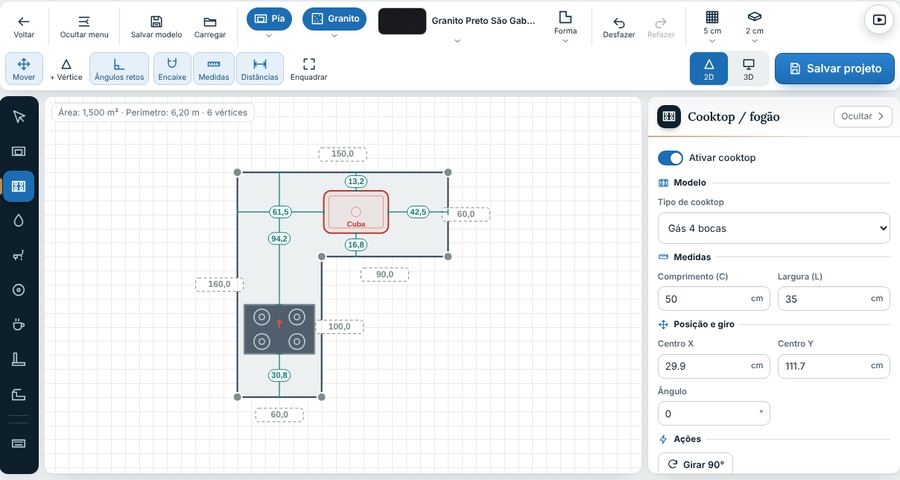This screenshot has width=900, height=480.
Task: Click the 90,0 dimension label
Action: point(385,274)
